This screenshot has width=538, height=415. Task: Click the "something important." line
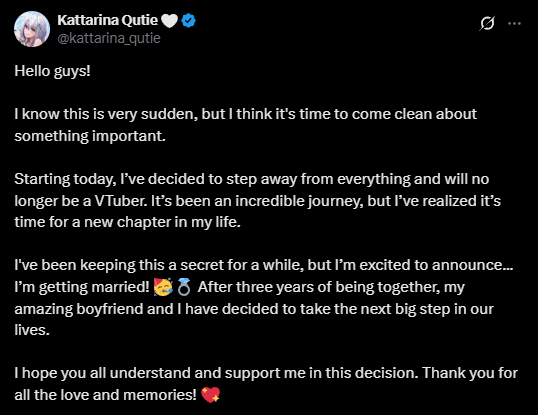90,136
